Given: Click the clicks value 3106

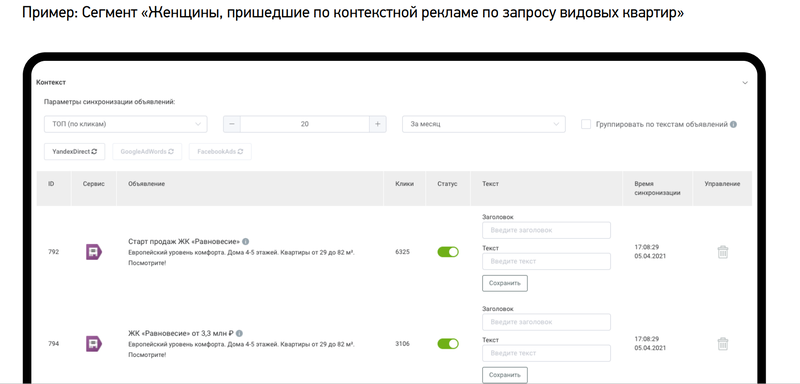Looking at the screenshot, I should pyautogui.click(x=403, y=344).
